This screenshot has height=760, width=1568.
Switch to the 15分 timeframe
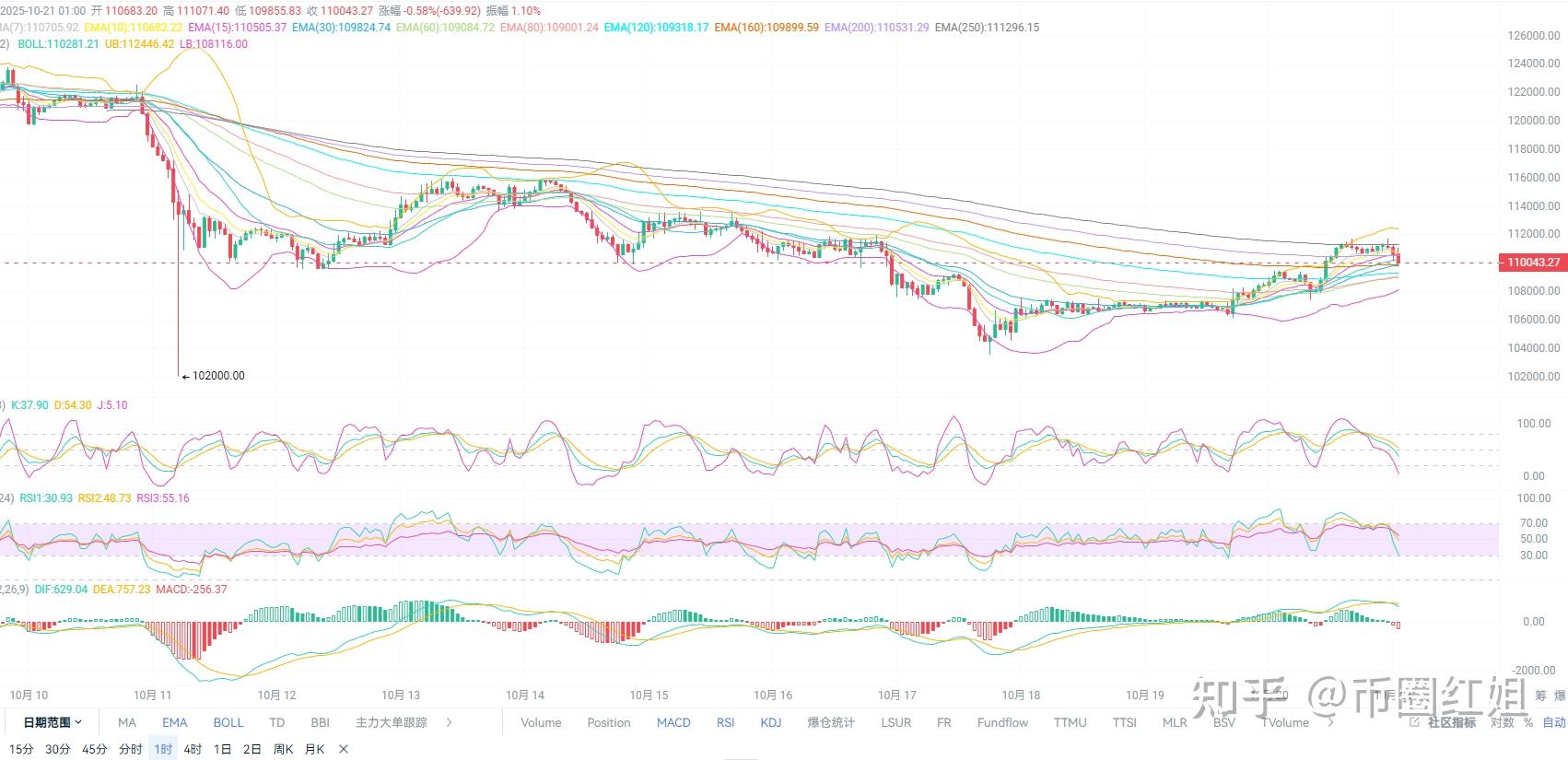[x=21, y=749]
